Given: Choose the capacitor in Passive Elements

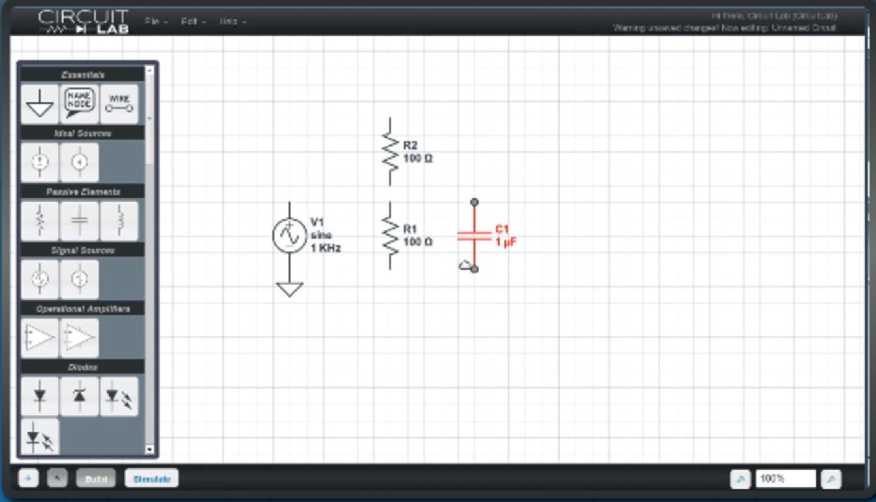Looking at the screenshot, I should (79, 221).
